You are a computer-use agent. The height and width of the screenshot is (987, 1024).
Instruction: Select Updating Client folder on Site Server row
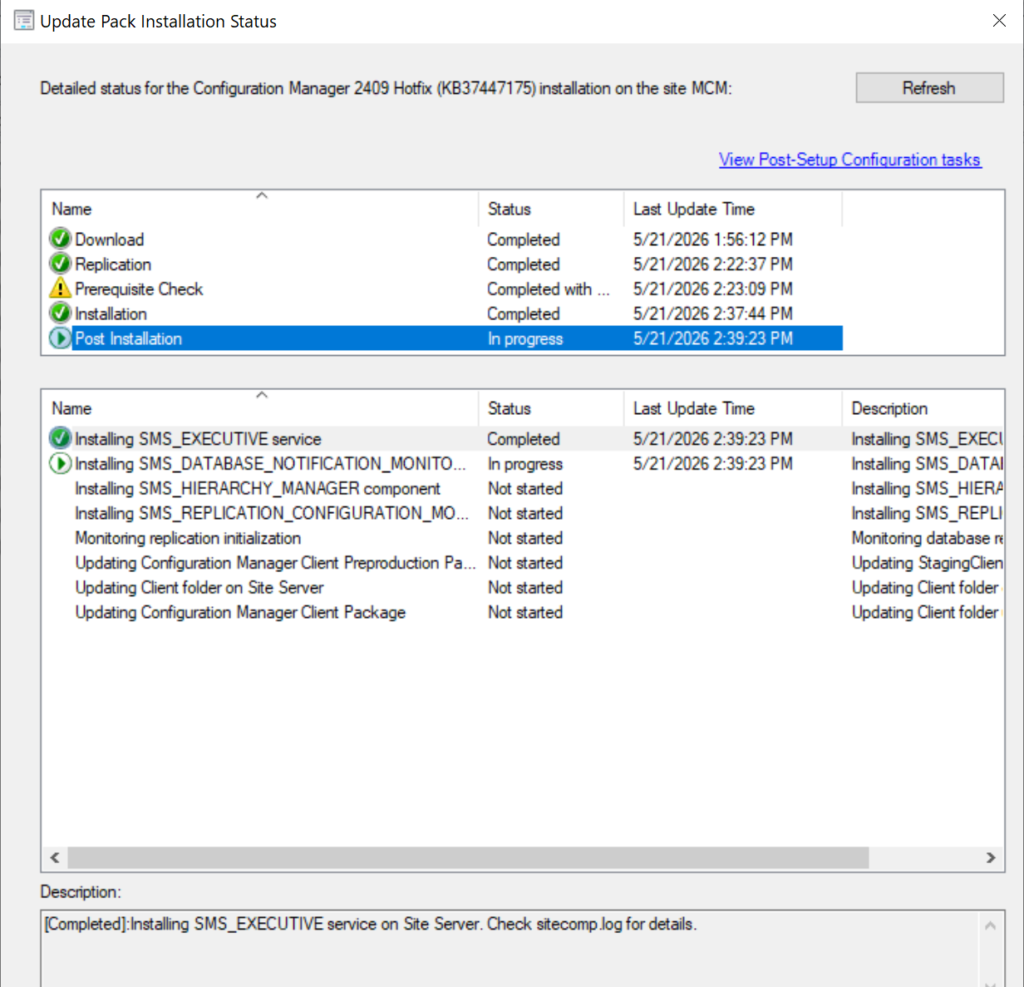click(x=526, y=588)
